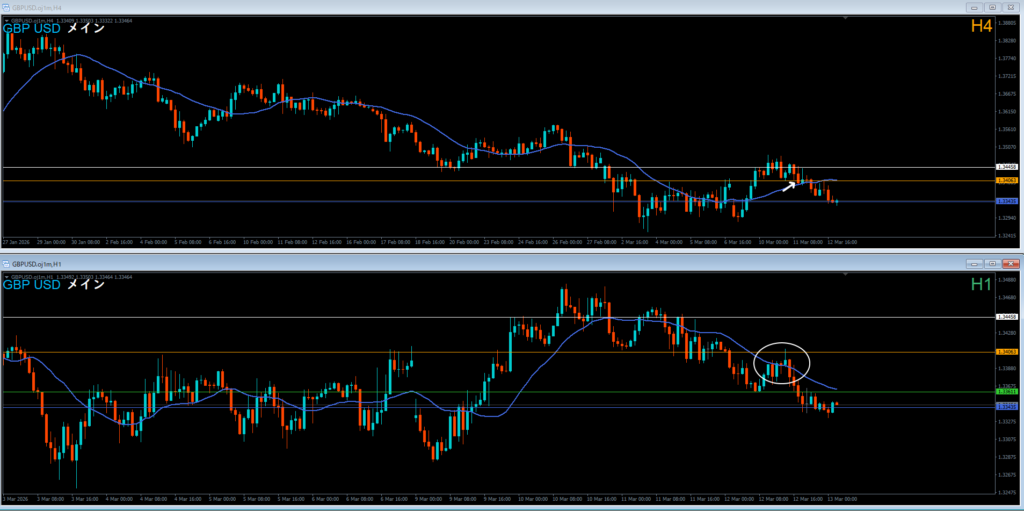Click the H4 timeframe label
1024x511 pixels.
(980, 26)
